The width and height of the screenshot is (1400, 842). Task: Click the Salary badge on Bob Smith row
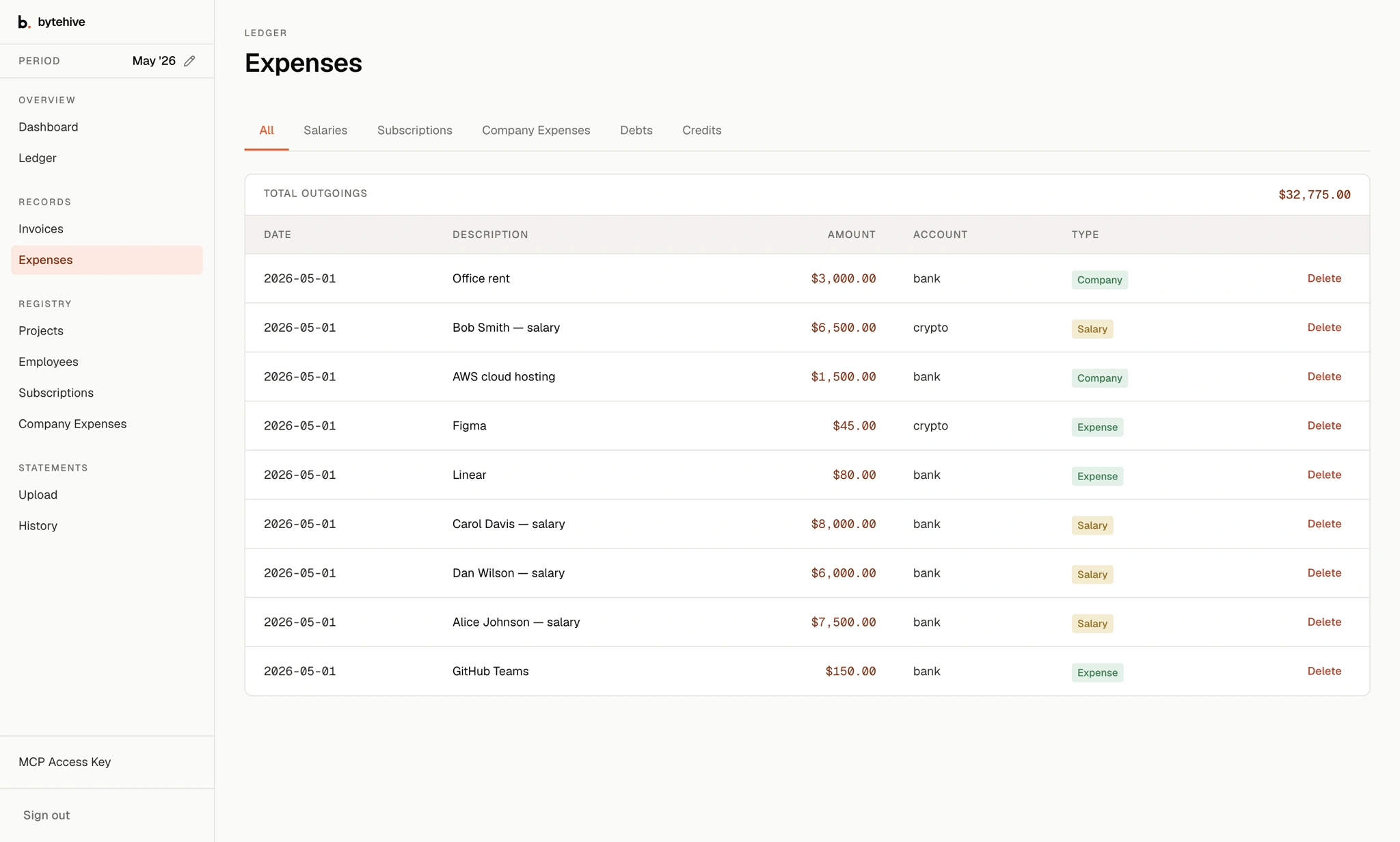tap(1092, 329)
